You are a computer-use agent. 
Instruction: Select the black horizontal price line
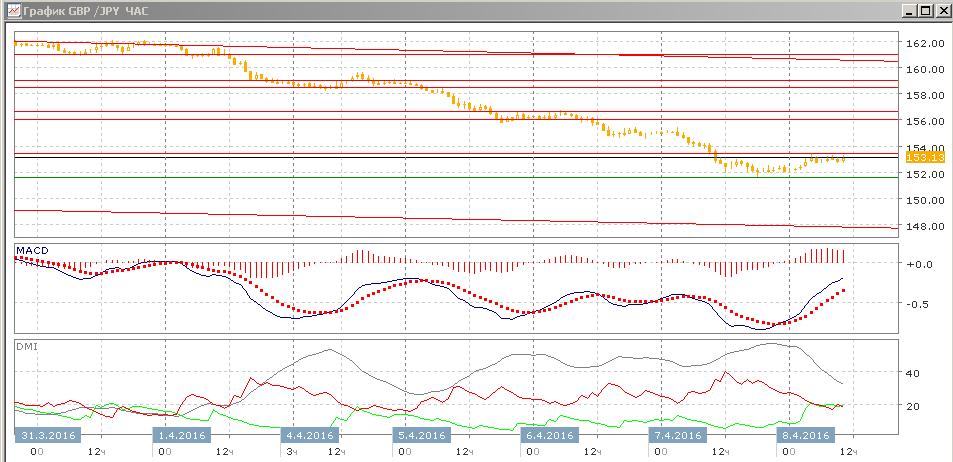pyautogui.click(x=456, y=157)
